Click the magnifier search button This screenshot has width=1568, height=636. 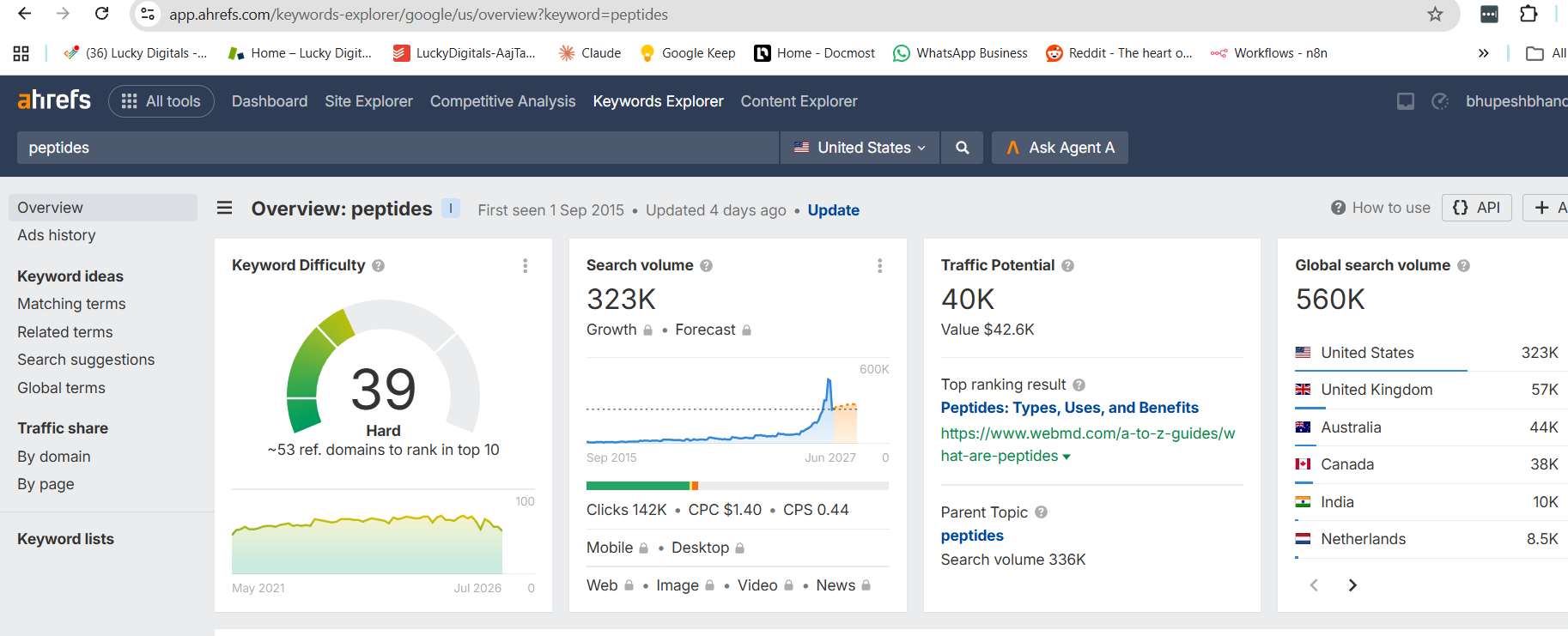(963, 148)
